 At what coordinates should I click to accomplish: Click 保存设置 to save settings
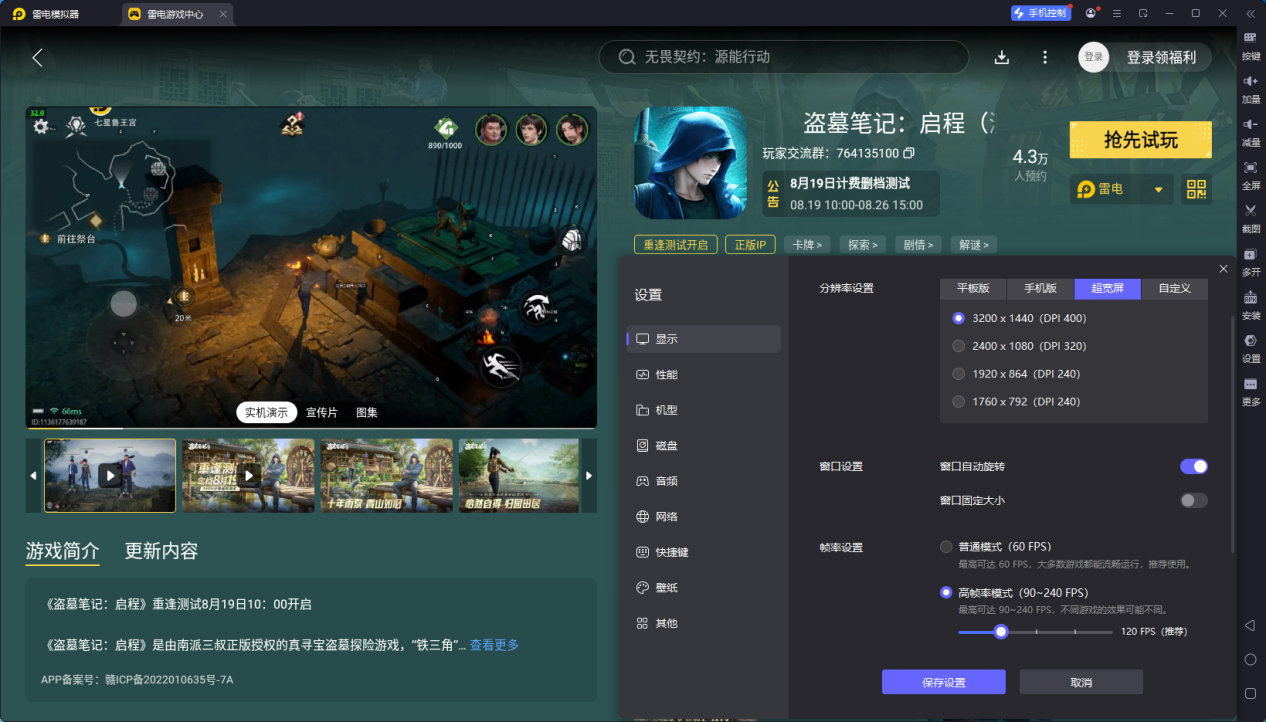coord(943,682)
